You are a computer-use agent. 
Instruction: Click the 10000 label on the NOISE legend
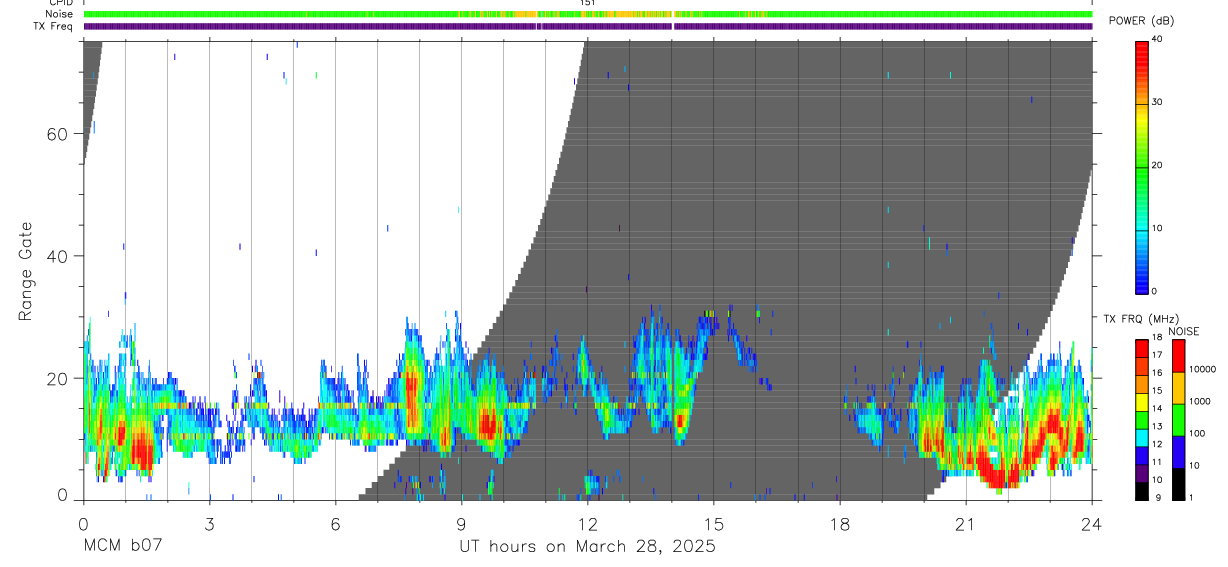tap(1202, 370)
